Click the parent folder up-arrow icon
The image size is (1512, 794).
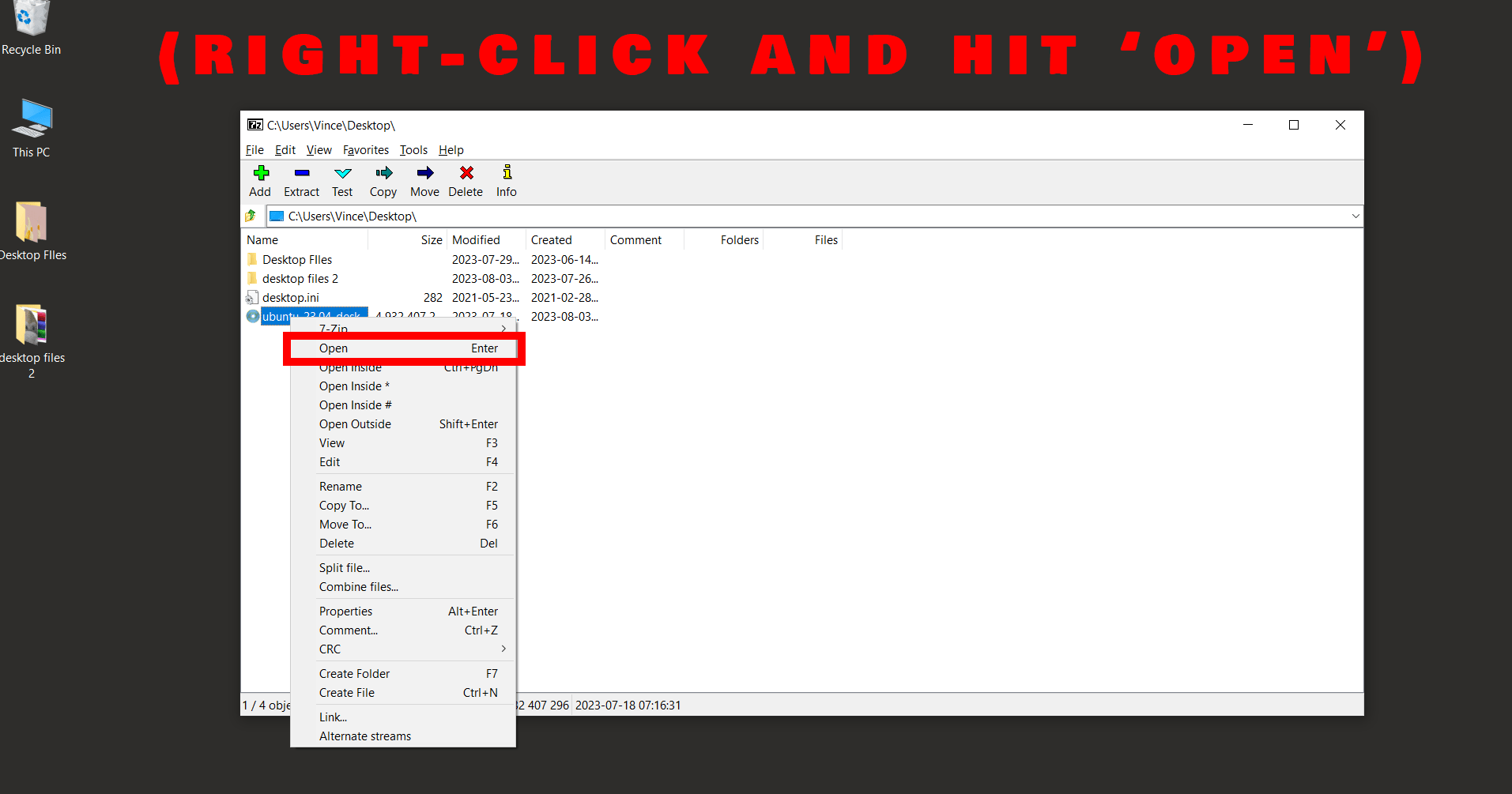(251, 216)
